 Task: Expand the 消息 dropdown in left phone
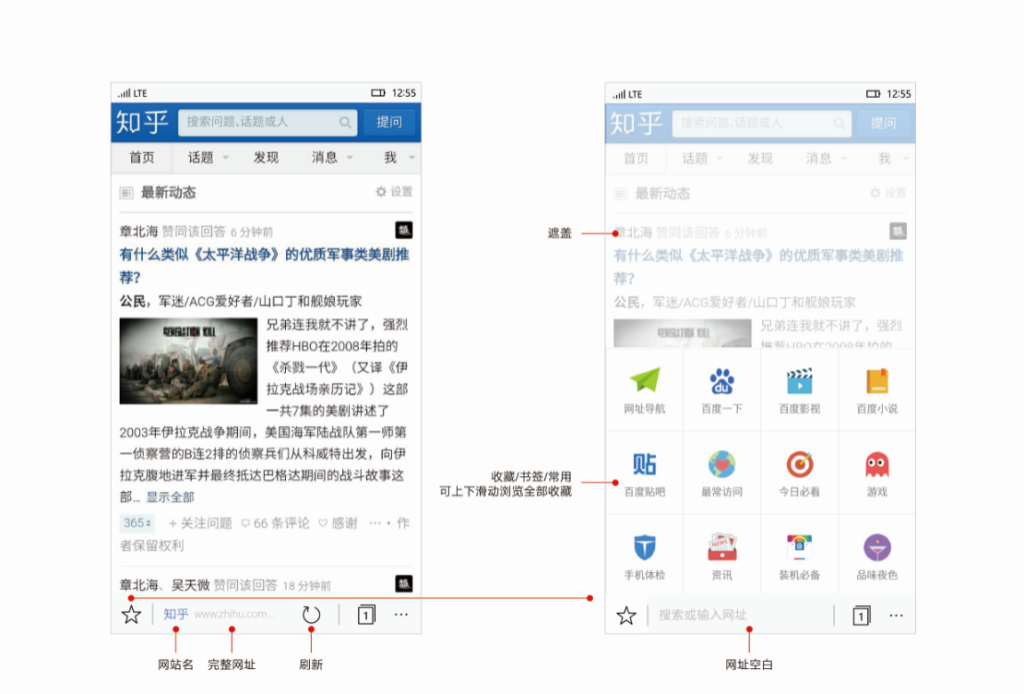click(332, 158)
